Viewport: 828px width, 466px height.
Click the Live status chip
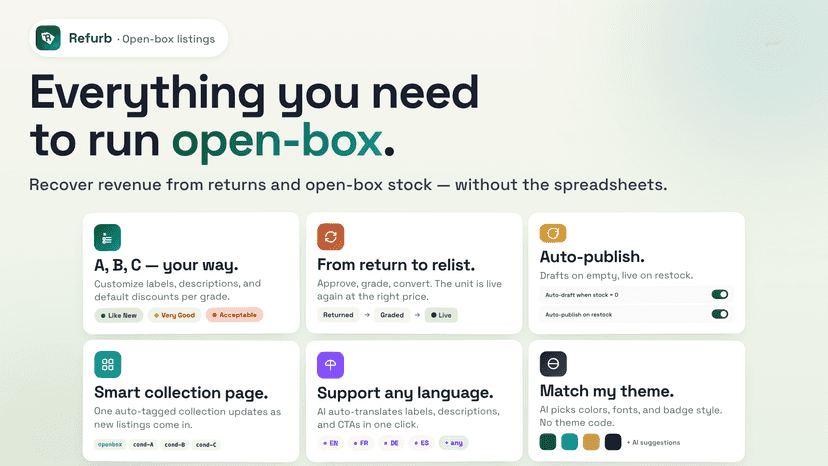[x=441, y=315]
